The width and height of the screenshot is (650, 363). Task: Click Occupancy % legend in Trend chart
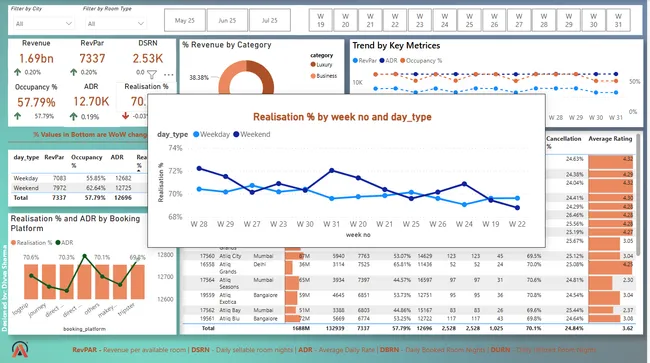pos(421,60)
